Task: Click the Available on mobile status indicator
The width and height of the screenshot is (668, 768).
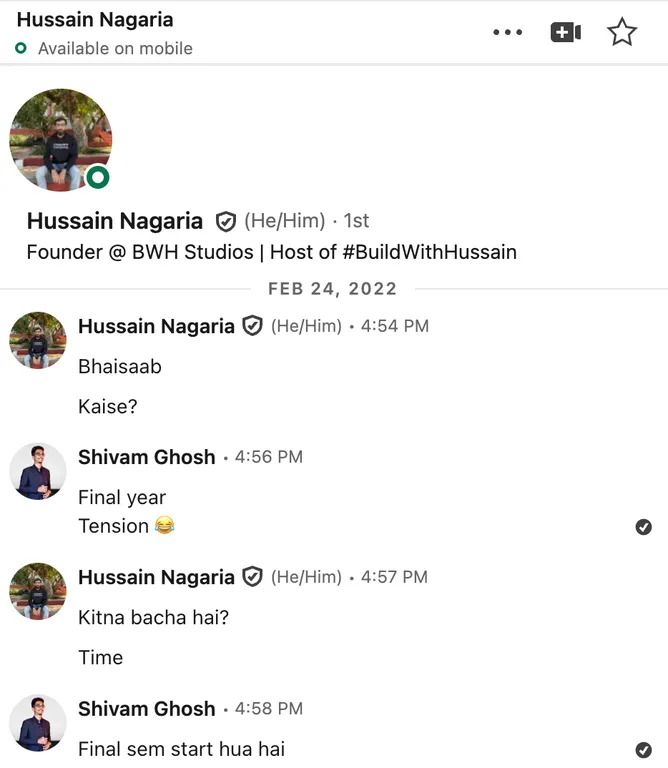Action: (x=21, y=48)
